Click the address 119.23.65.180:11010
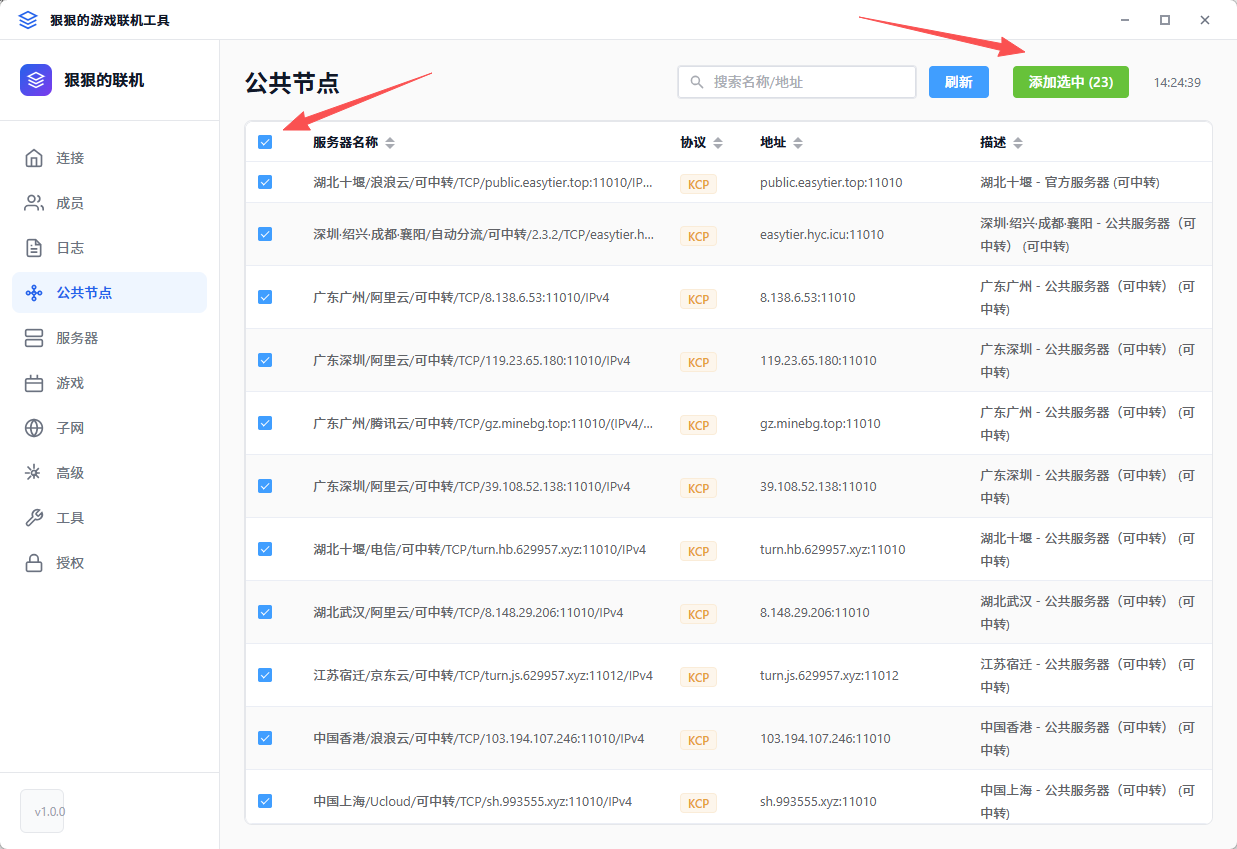Viewport: 1237px width, 849px height. pos(818,361)
